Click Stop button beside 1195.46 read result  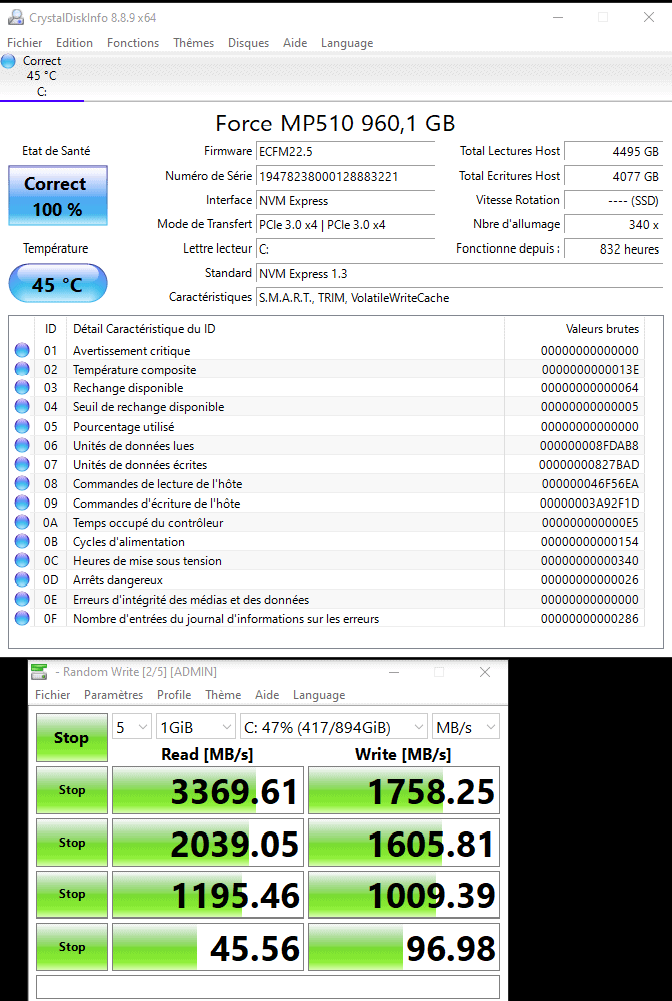[x=71, y=894]
